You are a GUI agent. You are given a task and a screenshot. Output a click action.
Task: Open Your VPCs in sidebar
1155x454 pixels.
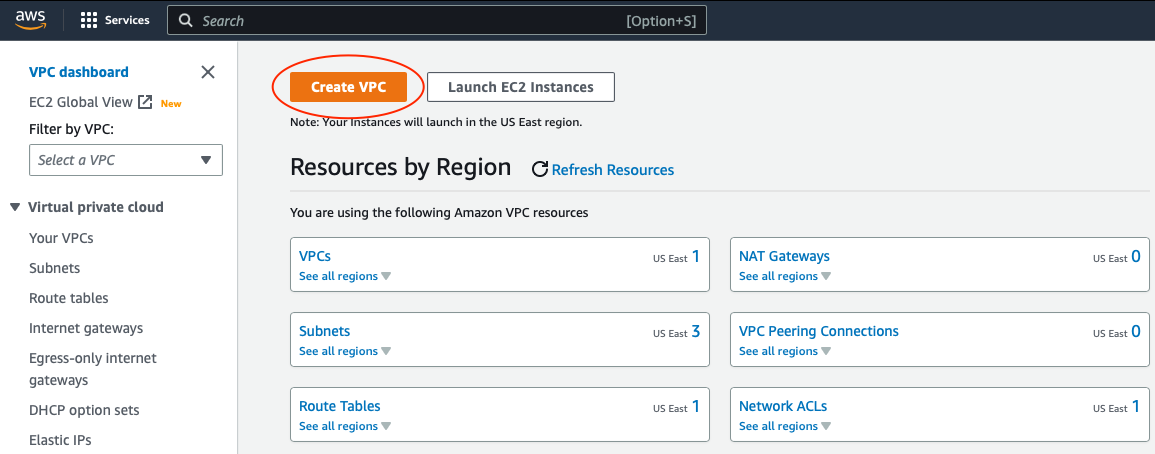pos(61,238)
